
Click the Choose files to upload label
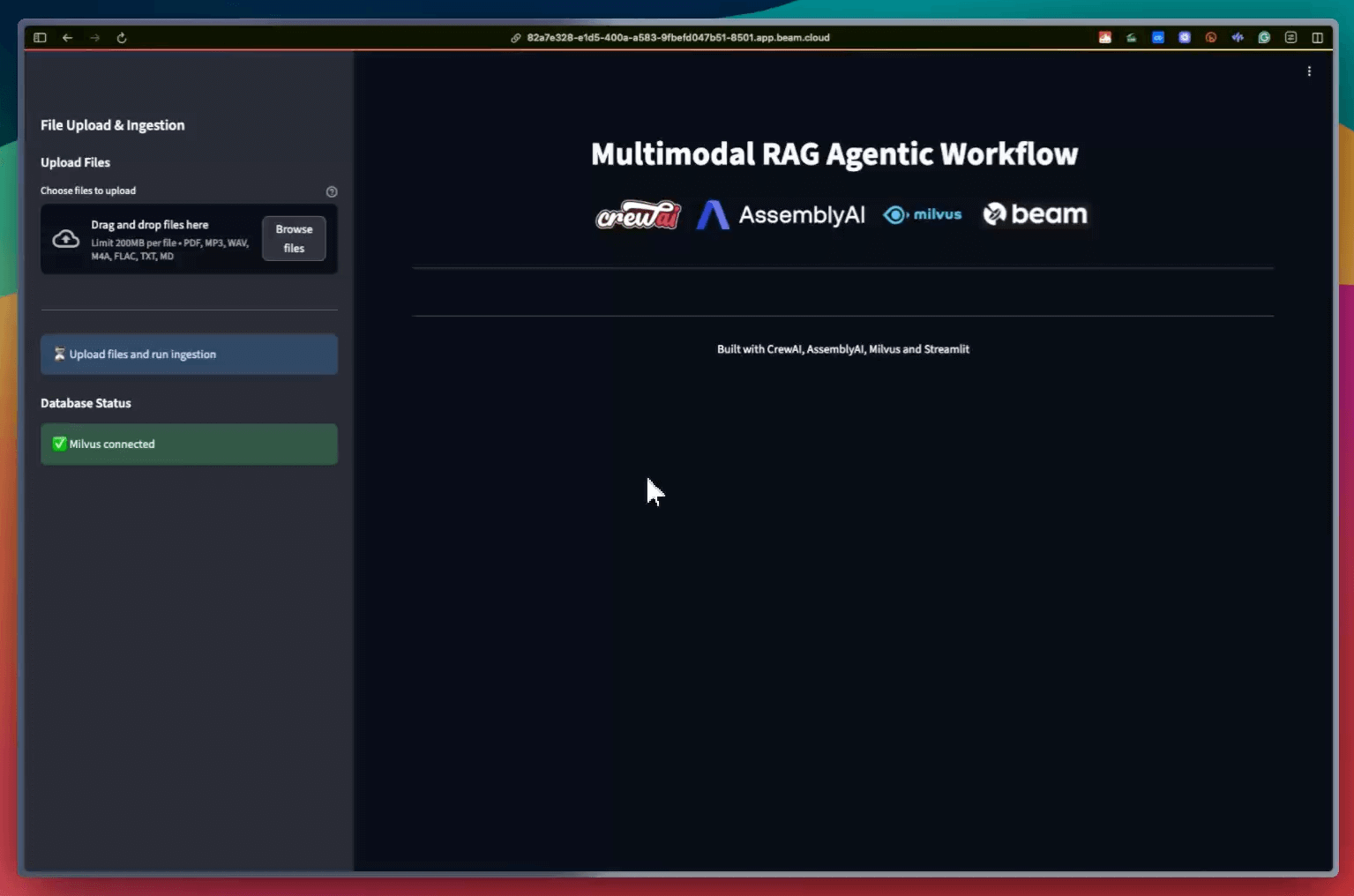(88, 190)
